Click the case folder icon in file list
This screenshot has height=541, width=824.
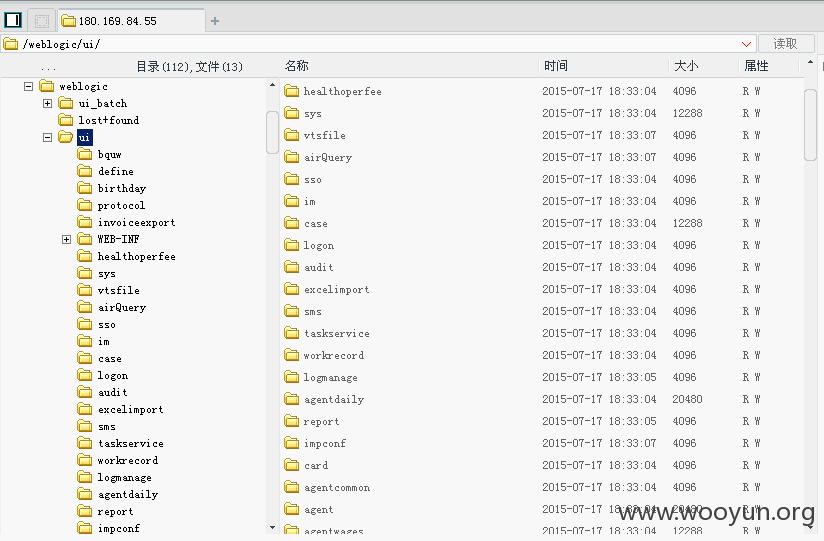point(292,223)
